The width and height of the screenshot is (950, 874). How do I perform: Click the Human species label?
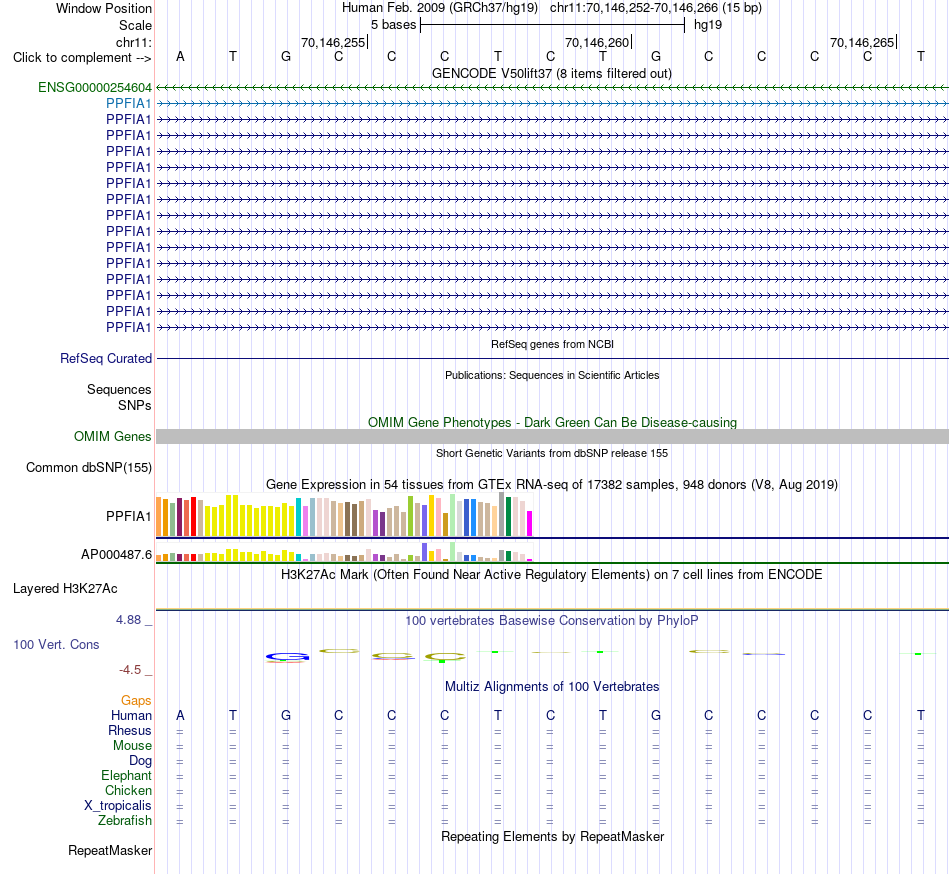131,716
